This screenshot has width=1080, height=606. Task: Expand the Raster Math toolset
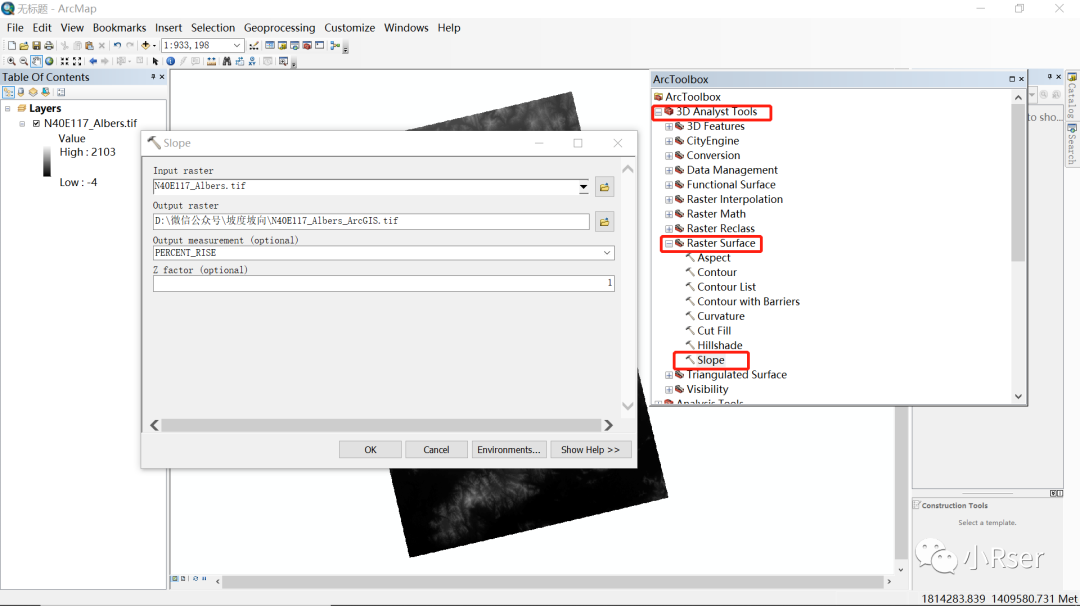coord(669,214)
